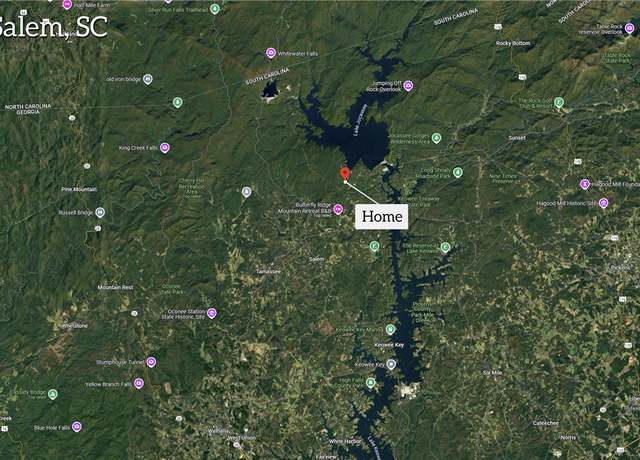Screen dimensions: 640x460
Task: Click the Salem town label
Action: (316, 259)
